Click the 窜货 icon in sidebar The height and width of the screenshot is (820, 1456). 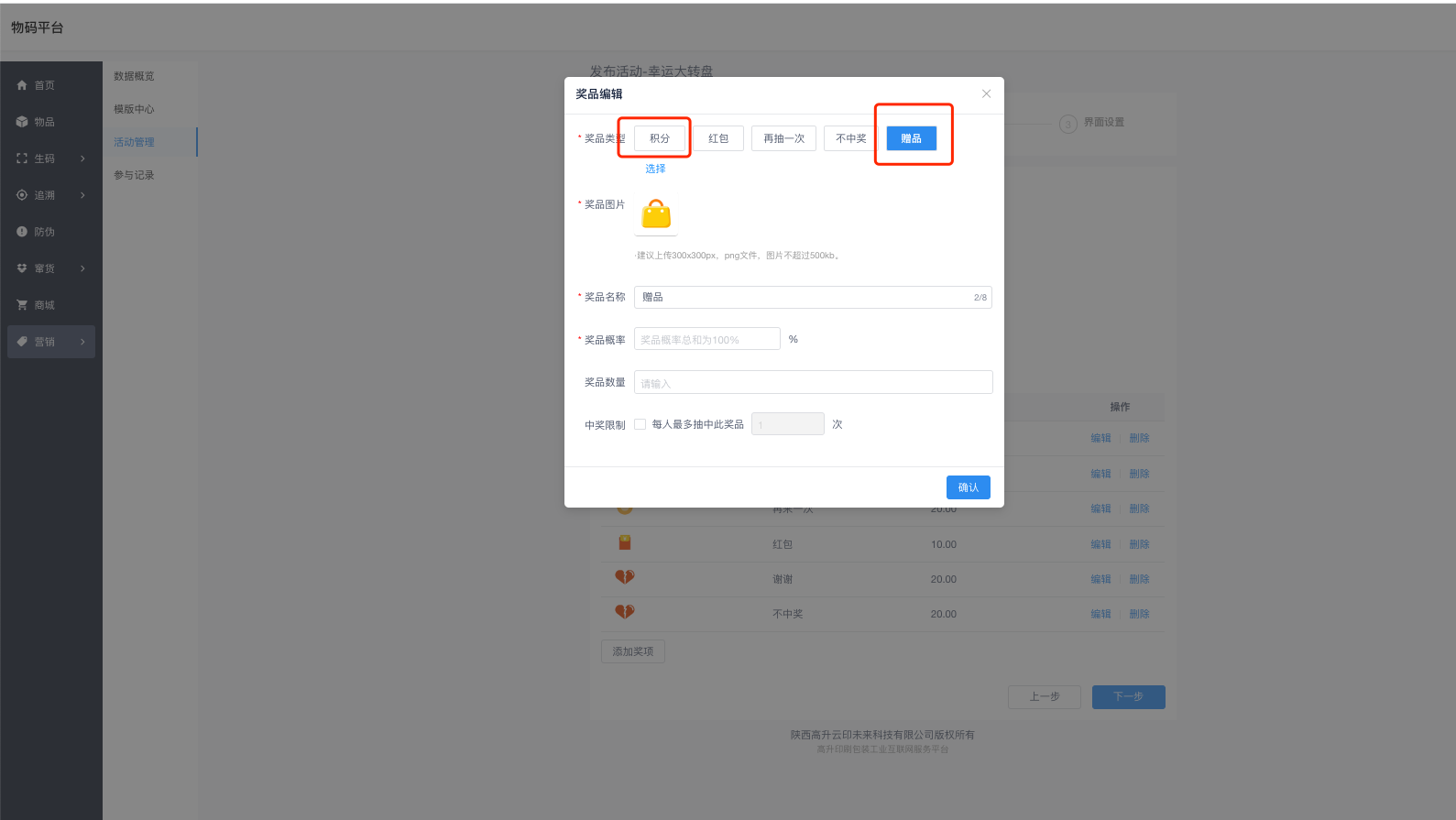pyautogui.click(x=22, y=268)
